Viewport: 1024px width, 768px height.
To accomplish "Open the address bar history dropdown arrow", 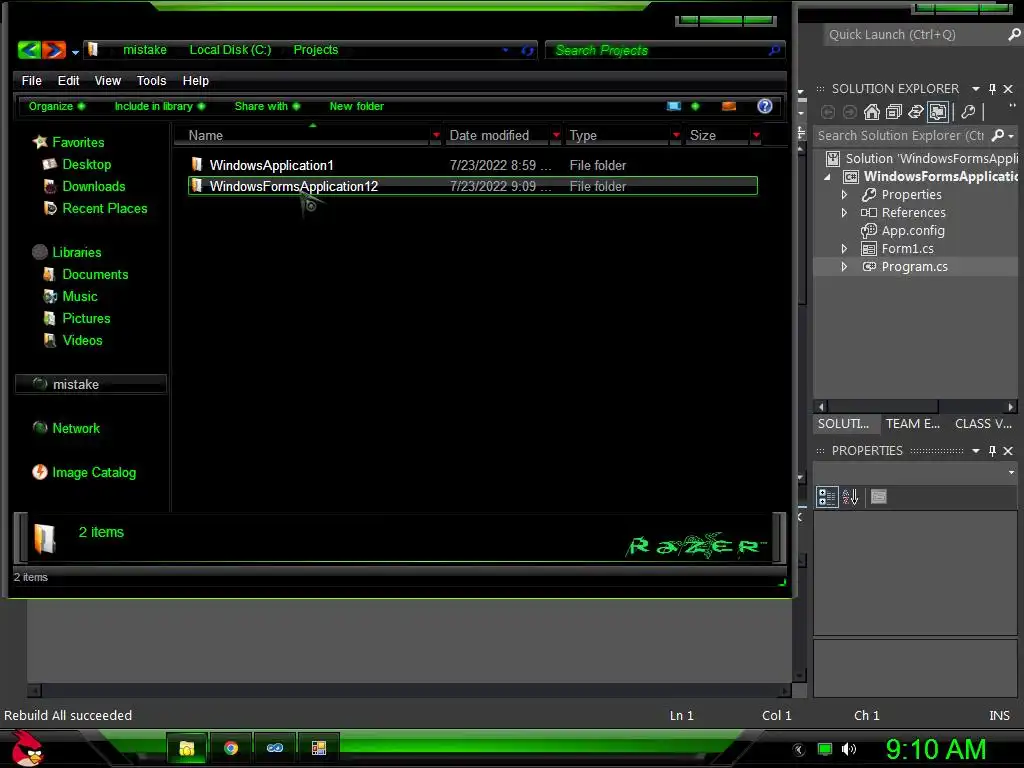I will coord(505,50).
